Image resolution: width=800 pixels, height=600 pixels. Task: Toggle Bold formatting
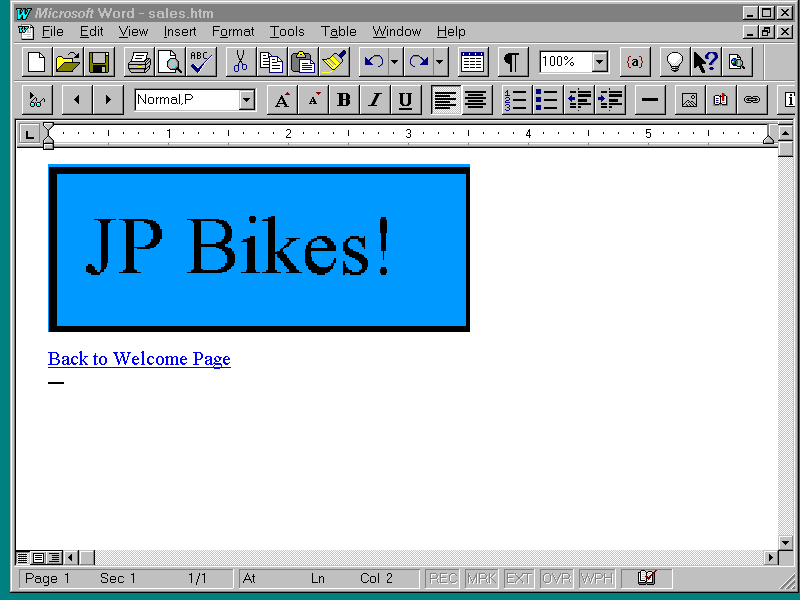344,100
